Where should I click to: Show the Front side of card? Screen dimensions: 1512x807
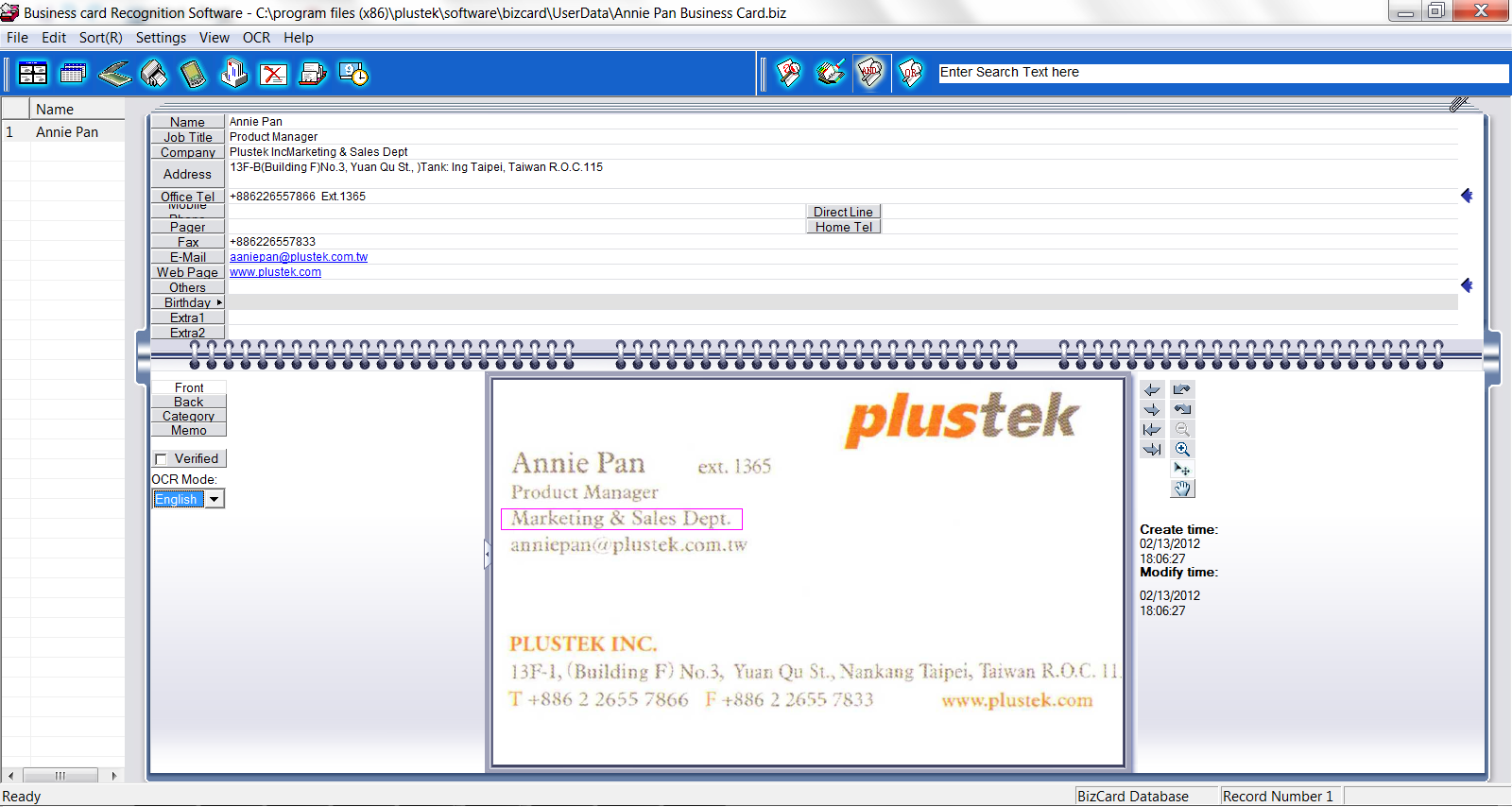pos(189,387)
